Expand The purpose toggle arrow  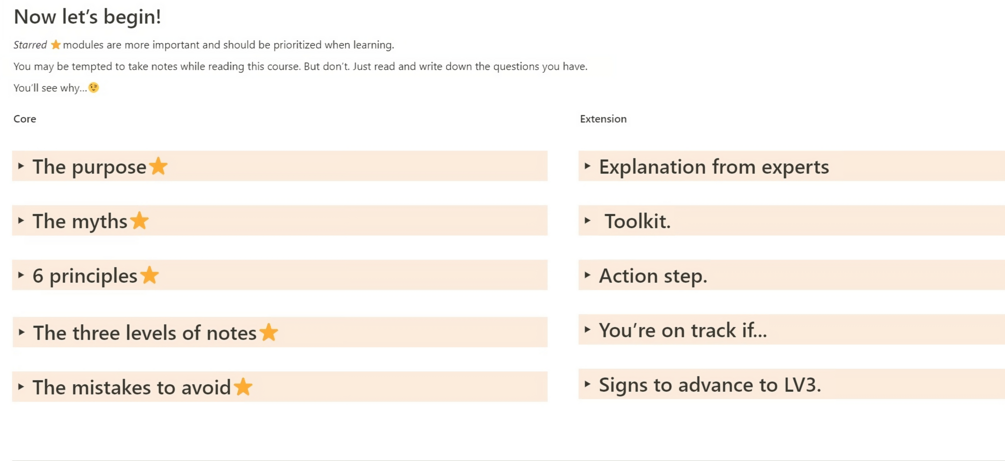pos(21,166)
